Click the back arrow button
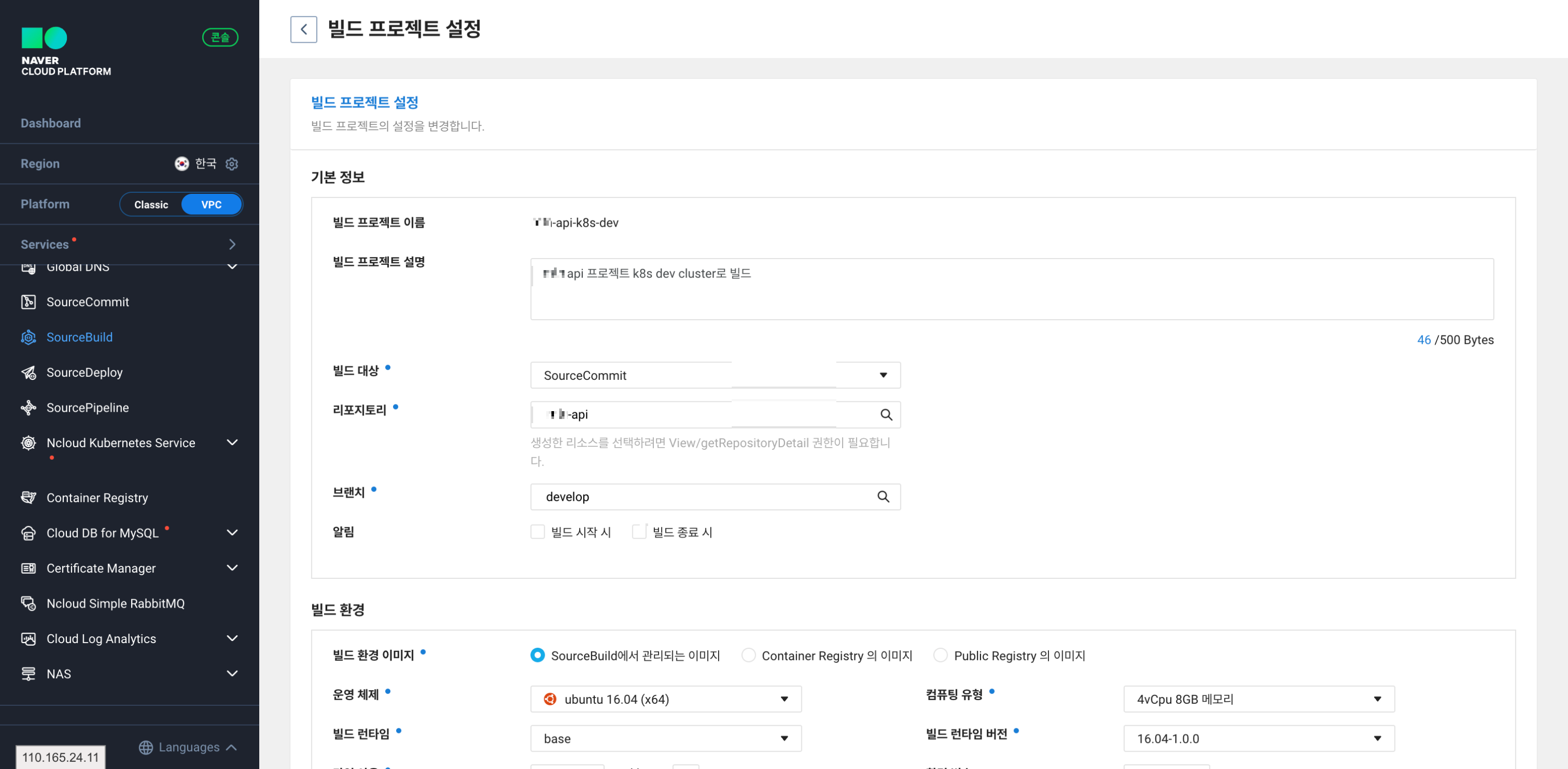Viewport: 1568px width, 769px height. coord(303,29)
